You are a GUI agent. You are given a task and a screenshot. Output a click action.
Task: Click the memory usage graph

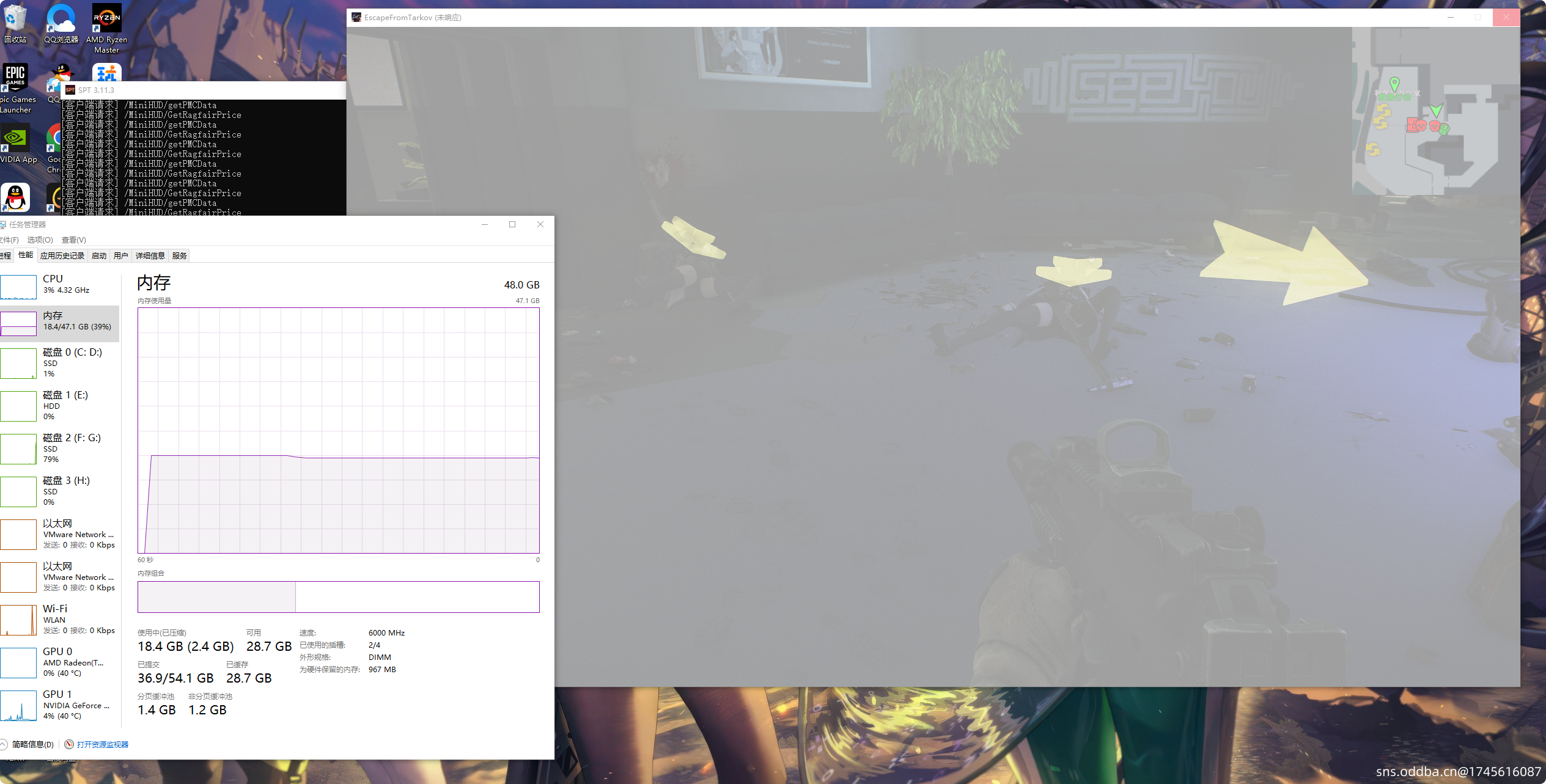pyautogui.click(x=339, y=430)
